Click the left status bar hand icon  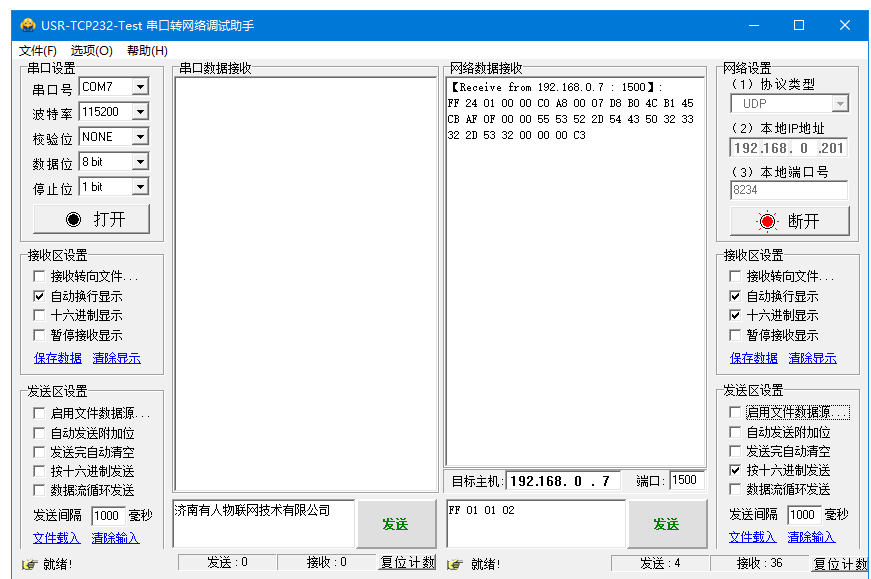(x=28, y=564)
